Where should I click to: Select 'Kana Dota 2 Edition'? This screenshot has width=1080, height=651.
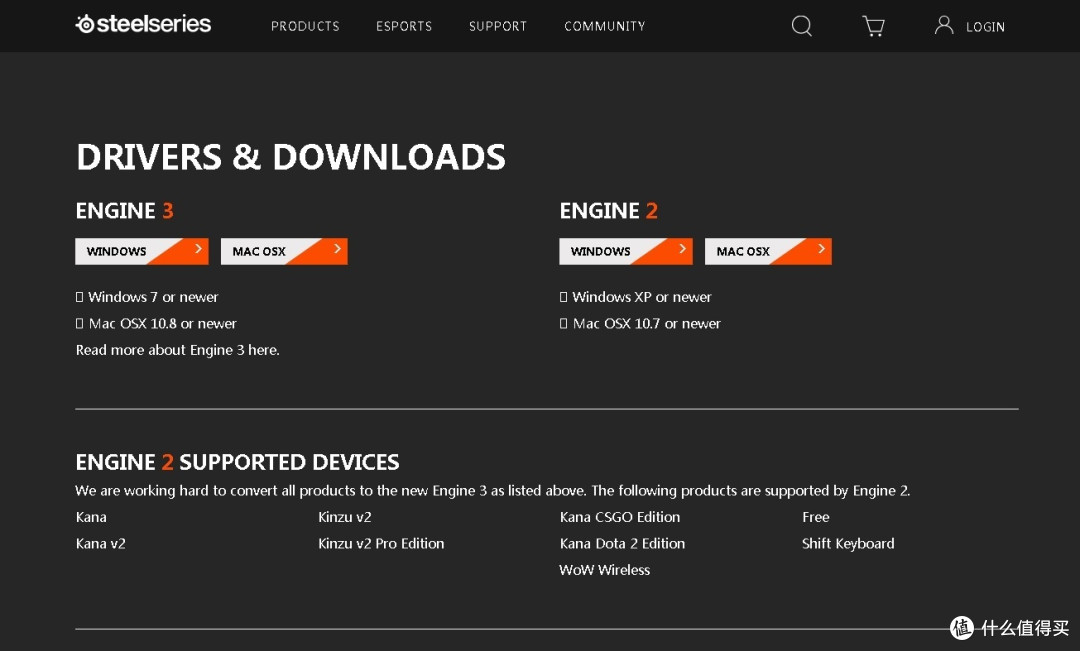coord(623,544)
